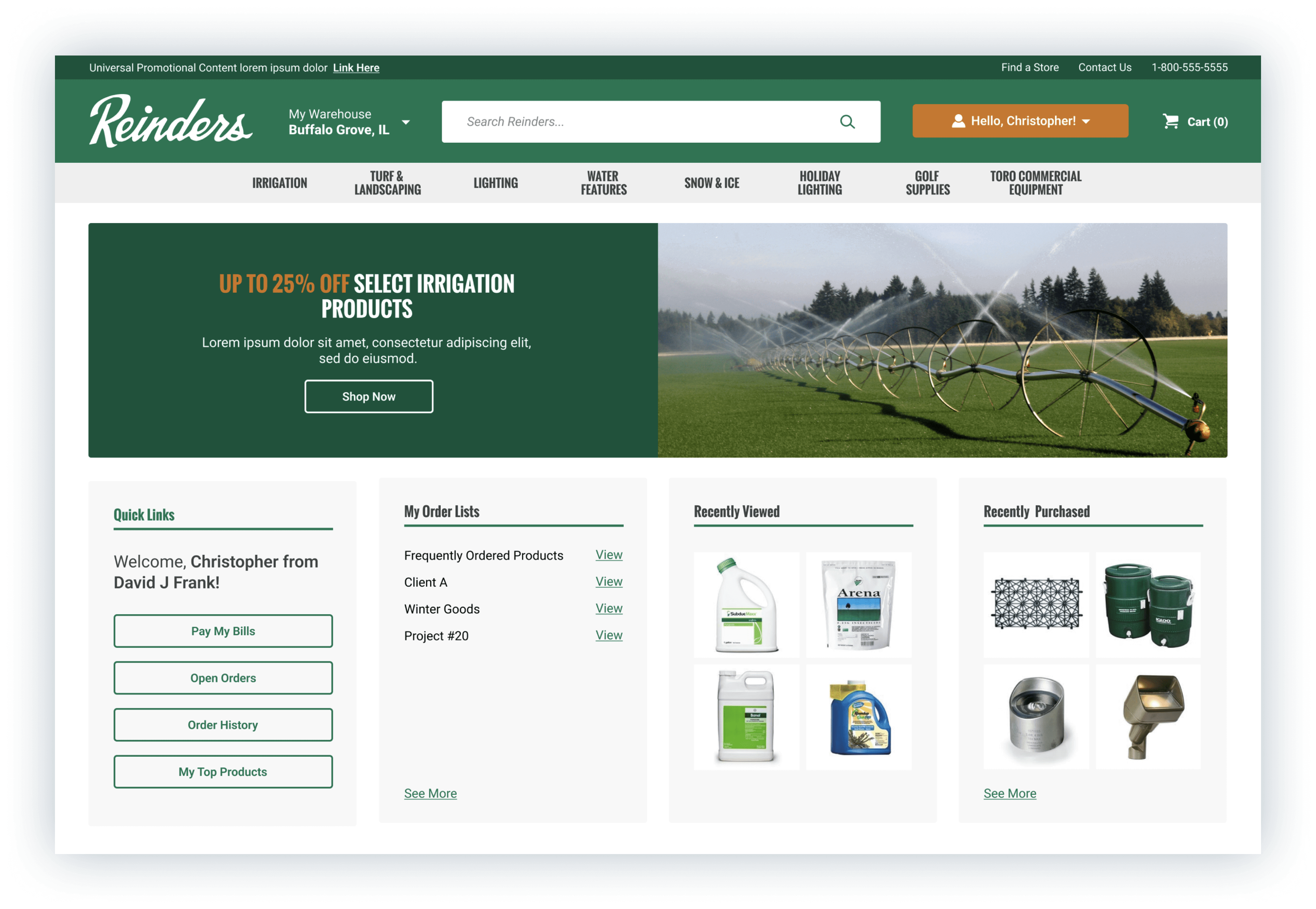Click Pay My Bills

[223, 631]
